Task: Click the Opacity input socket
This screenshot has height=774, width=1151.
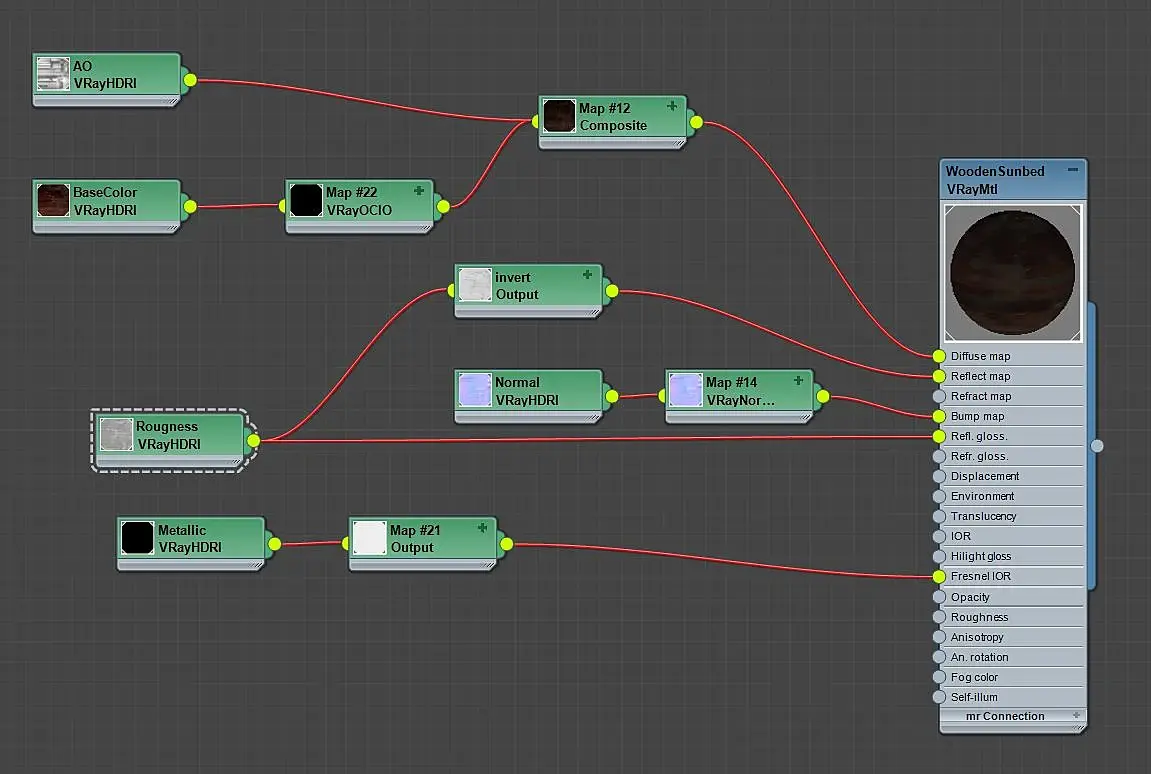Action: coord(939,597)
